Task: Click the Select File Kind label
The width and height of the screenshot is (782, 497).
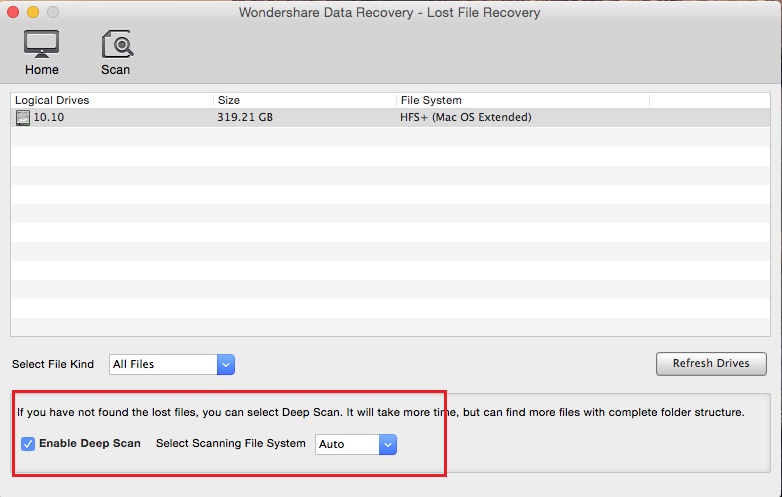Action: click(x=53, y=364)
